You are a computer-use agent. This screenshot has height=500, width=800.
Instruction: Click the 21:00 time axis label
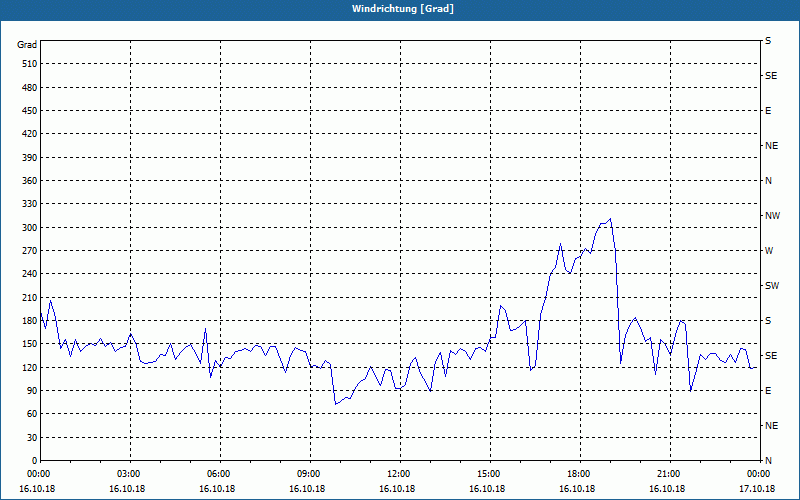pos(669,474)
